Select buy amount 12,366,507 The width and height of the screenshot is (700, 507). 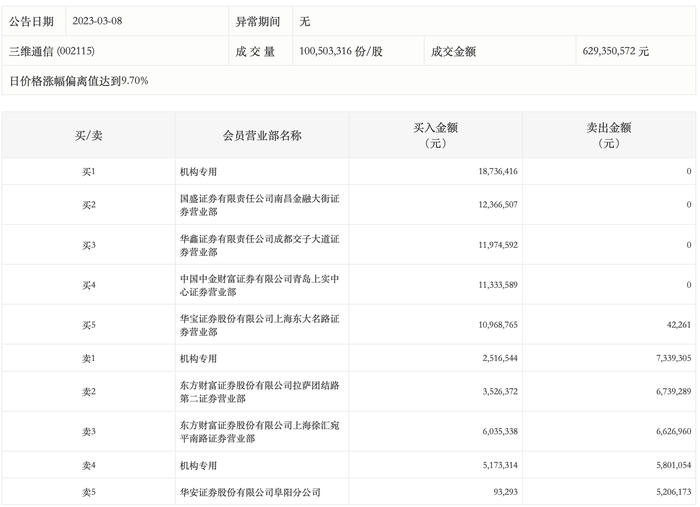pos(498,204)
